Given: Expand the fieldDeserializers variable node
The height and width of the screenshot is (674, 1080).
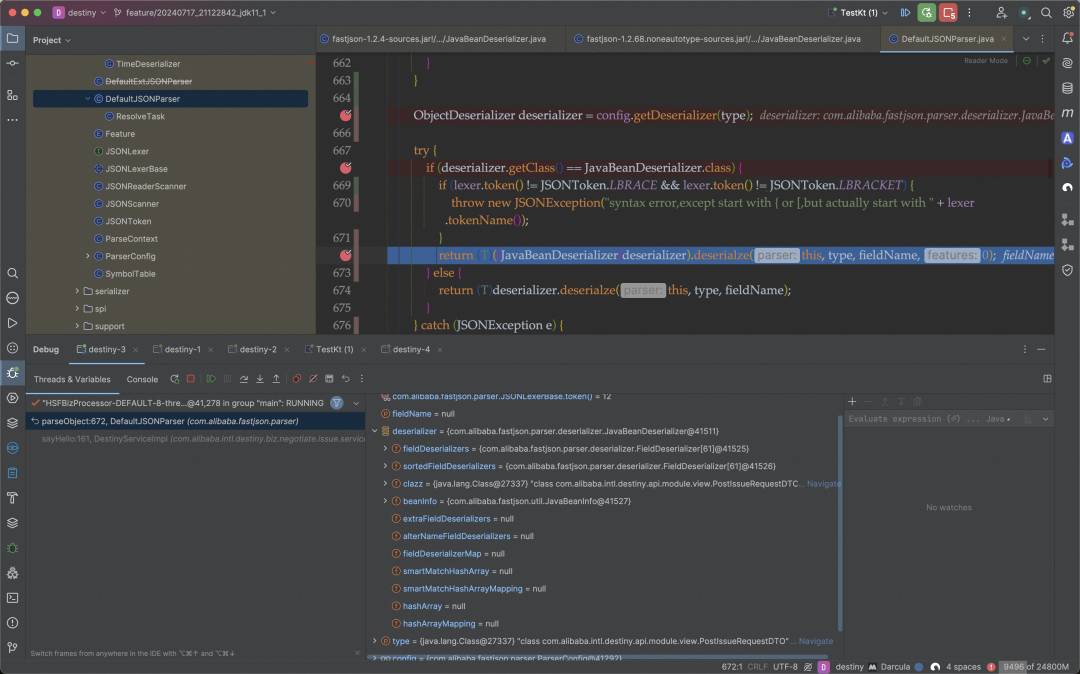Looking at the screenshot, I should pos(385,448).
